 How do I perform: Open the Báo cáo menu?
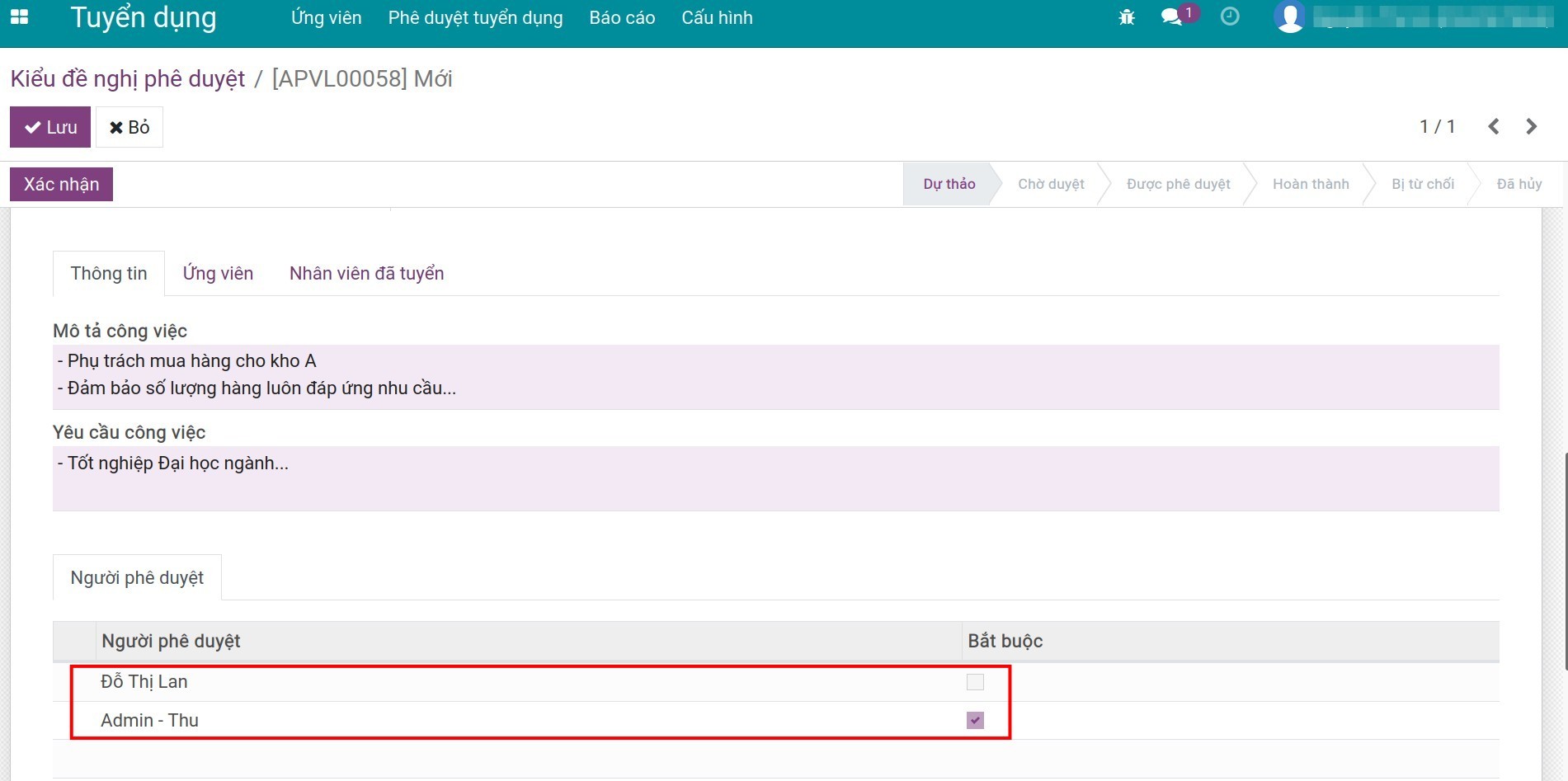622,18
